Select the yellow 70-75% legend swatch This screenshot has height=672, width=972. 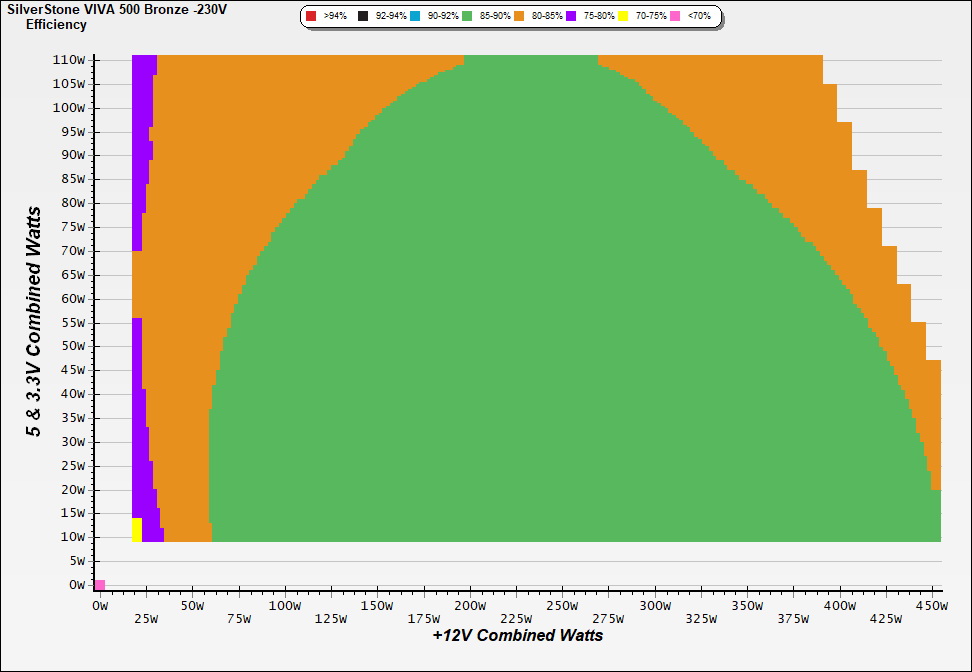pyautogui.click(x=624, y=17)
